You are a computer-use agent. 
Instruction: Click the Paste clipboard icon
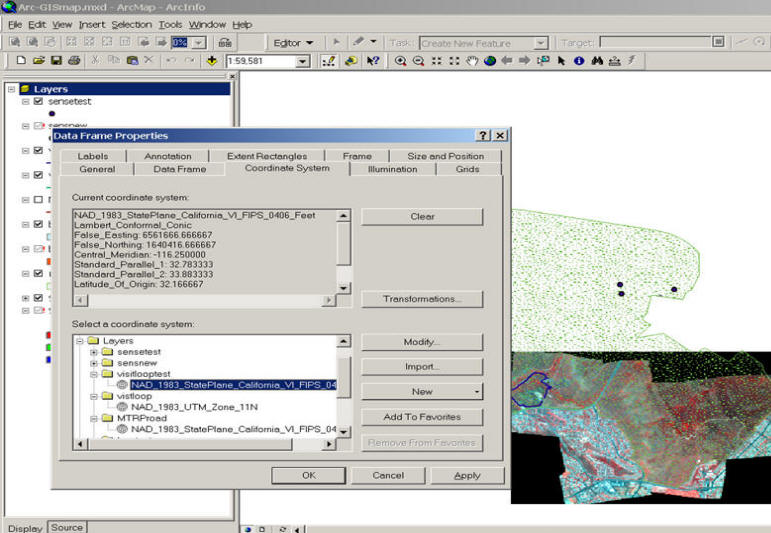[132, 60]
